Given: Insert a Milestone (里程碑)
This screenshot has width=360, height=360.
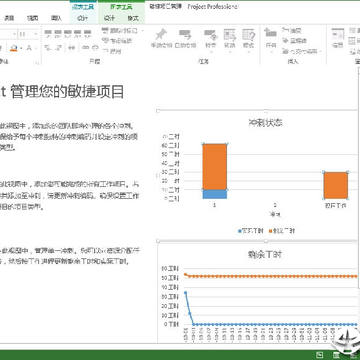Looking at the screenshot, I should [294, 41].
